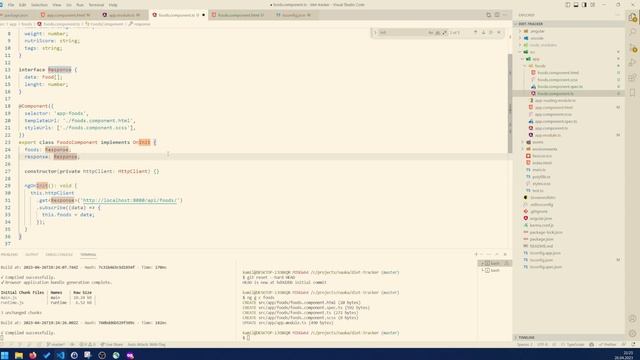640x360 pixels.
Task: Open angular.json in explorer
Action: (569, 218)
